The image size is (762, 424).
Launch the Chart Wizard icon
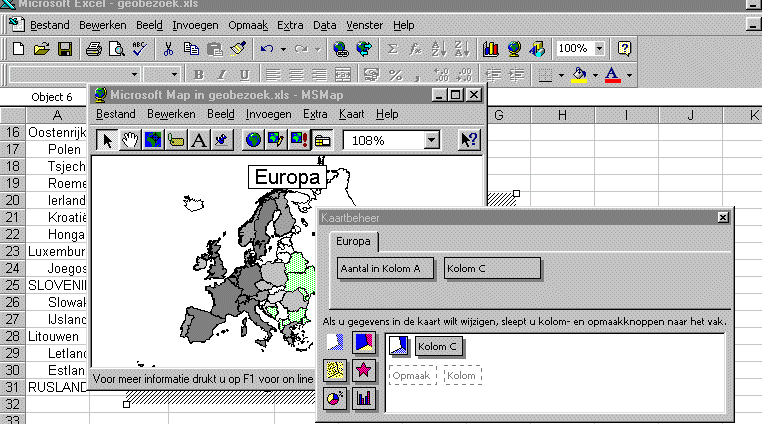(490, 49)
